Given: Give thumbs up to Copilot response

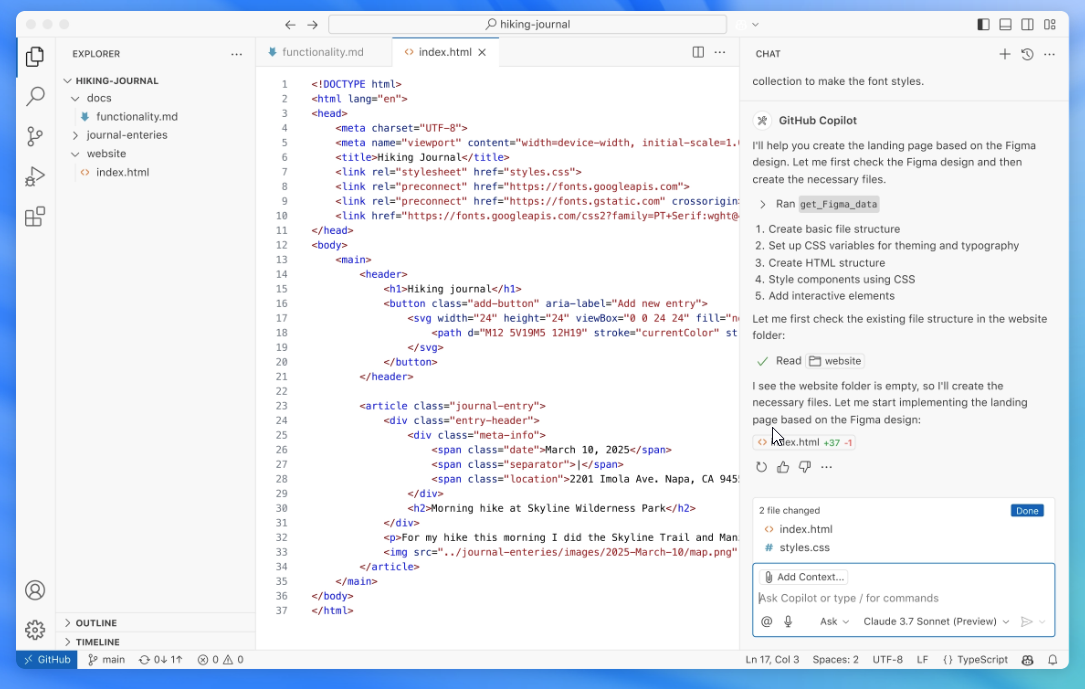Looking at the screenshot, I should pos(783,467).
